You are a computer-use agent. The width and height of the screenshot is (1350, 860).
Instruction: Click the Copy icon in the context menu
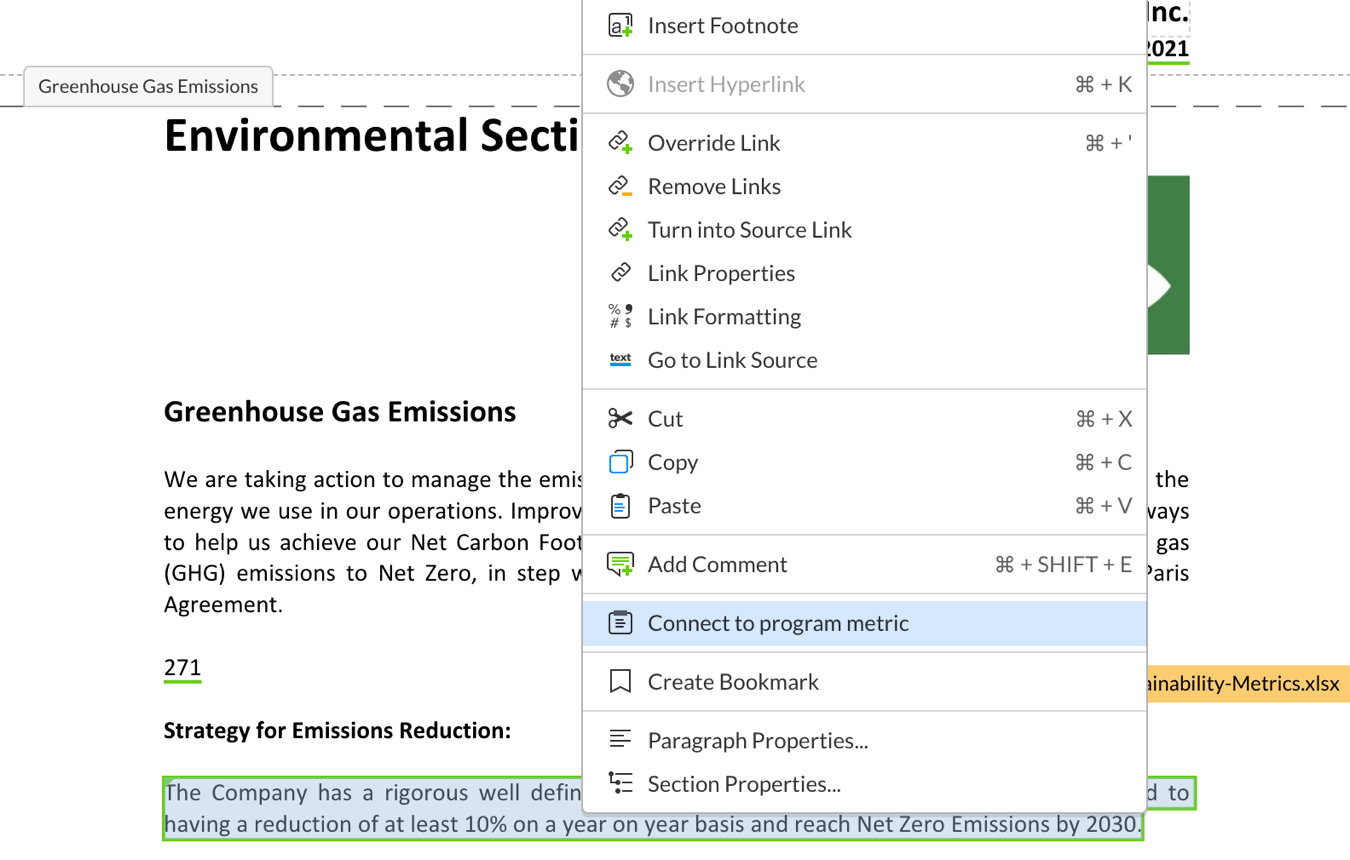tap(620, 462)
